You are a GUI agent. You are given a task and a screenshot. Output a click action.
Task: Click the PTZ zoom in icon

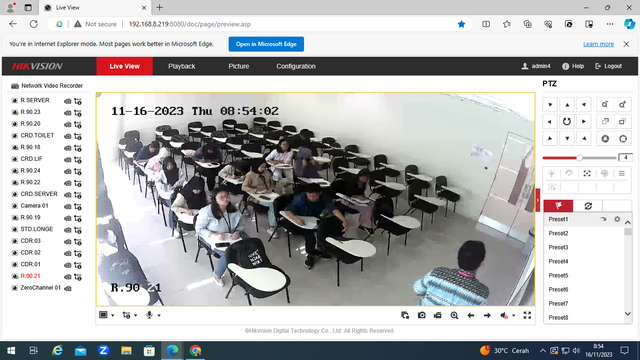pos(622,104)
